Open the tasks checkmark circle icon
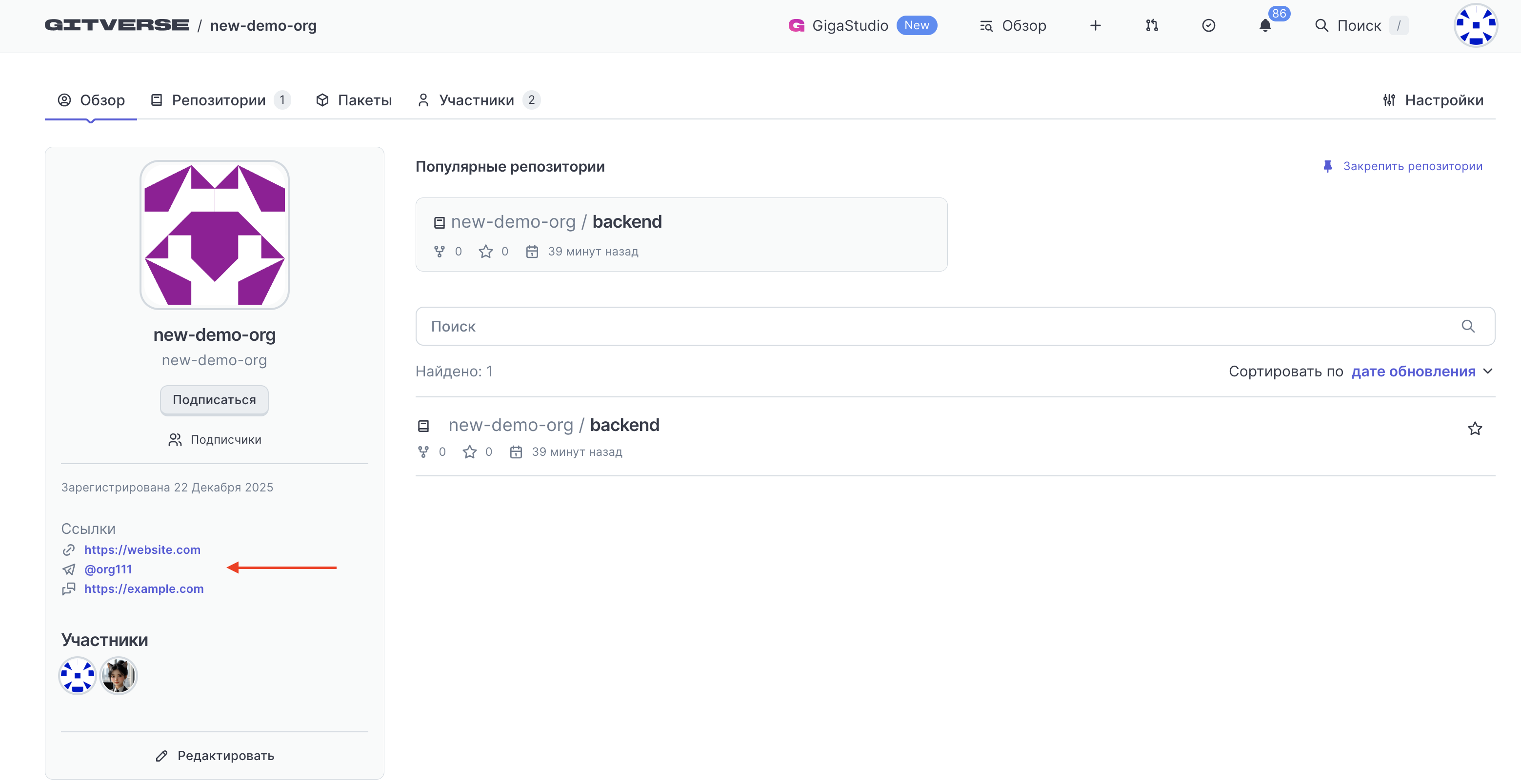Image resolution: width=1521 pixels, height=784 pixels. pos(1208,25)
